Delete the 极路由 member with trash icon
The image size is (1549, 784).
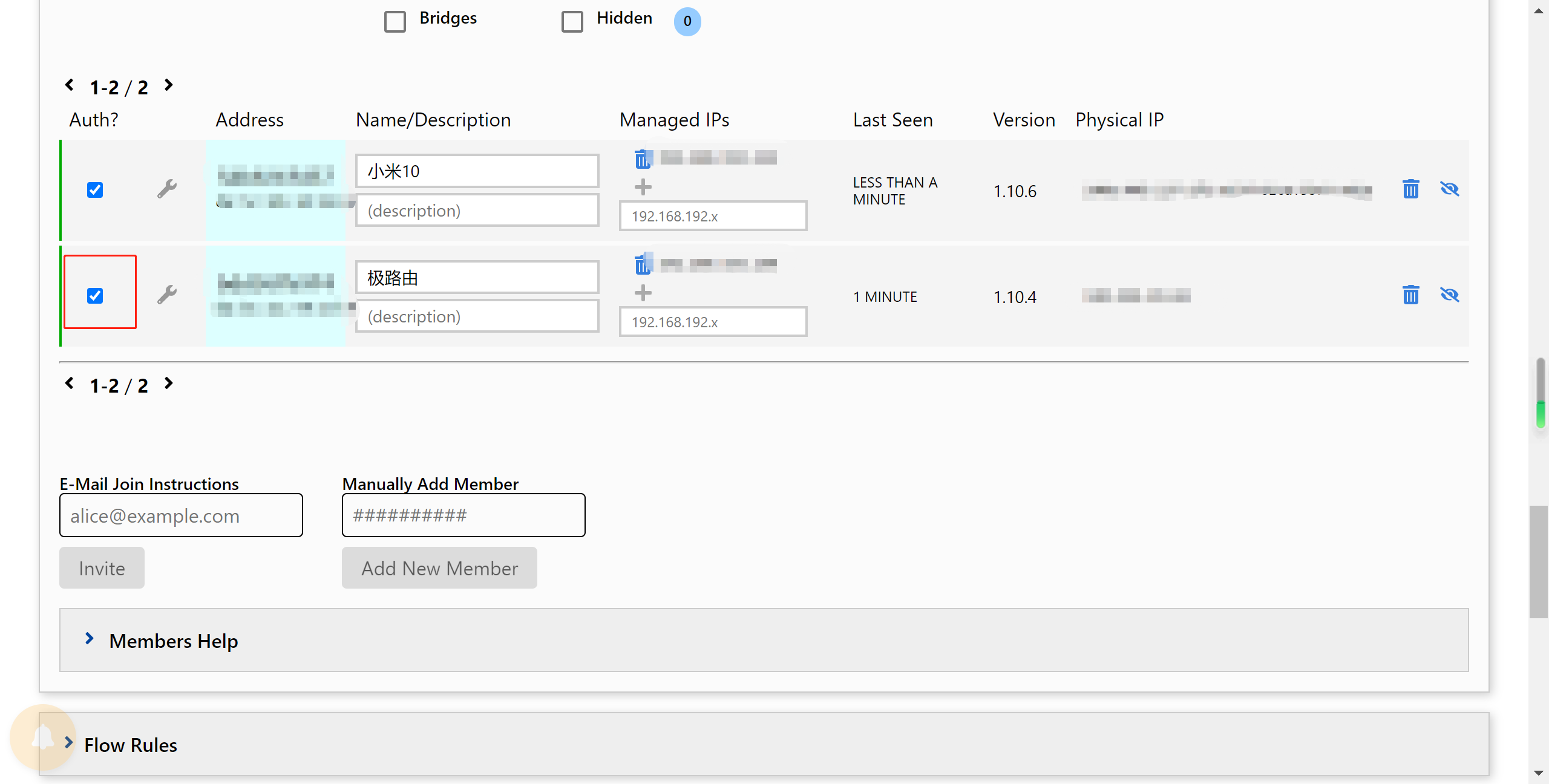(1410, 295)
